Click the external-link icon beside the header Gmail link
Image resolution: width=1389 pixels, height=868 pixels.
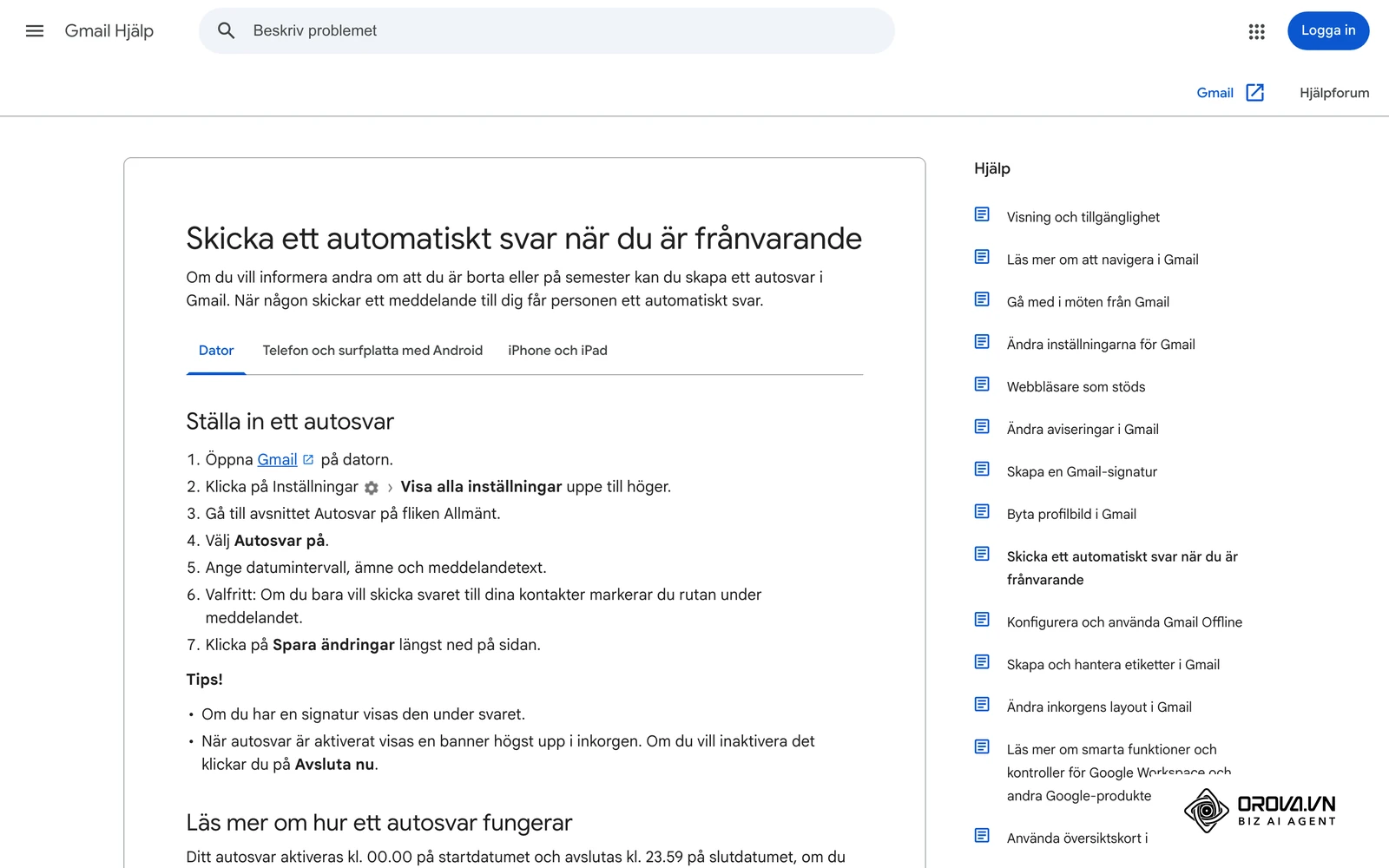pyautogui.click(x=1255, y=93)
